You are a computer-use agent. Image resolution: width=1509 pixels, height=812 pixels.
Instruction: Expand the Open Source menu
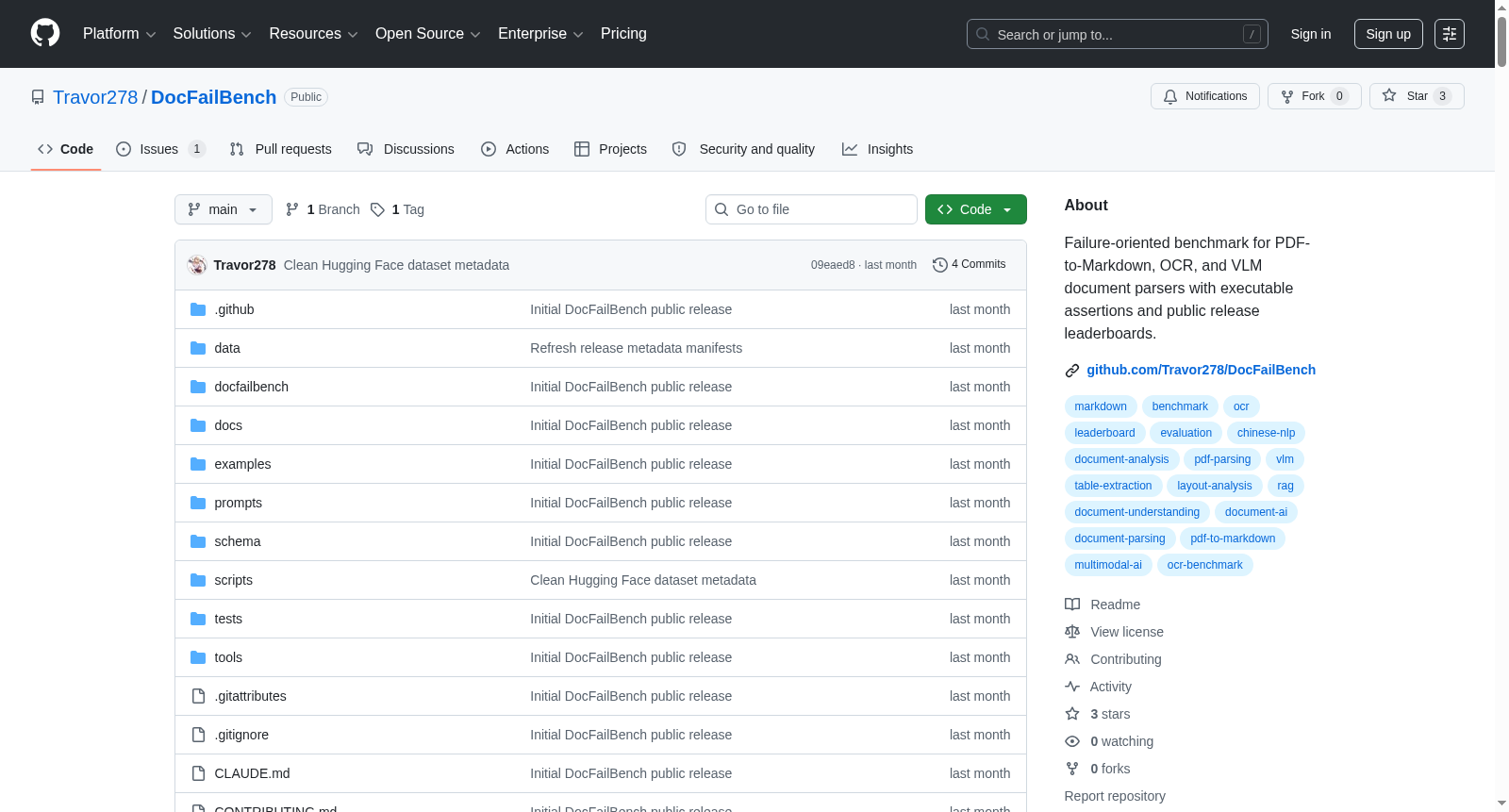[428, 34]
